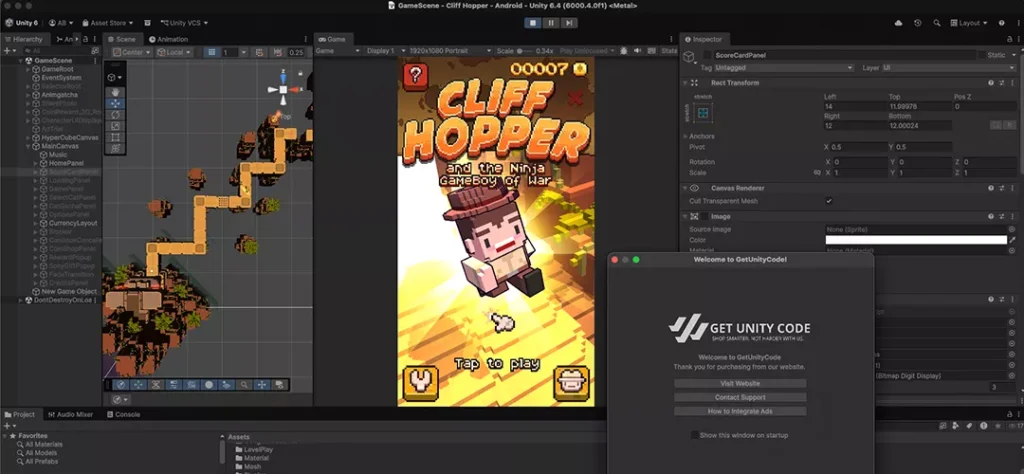Image resolution: width=1024 pixels, height=474 pixels.
Task: Open the top bar help icon
Action: 1001,23
